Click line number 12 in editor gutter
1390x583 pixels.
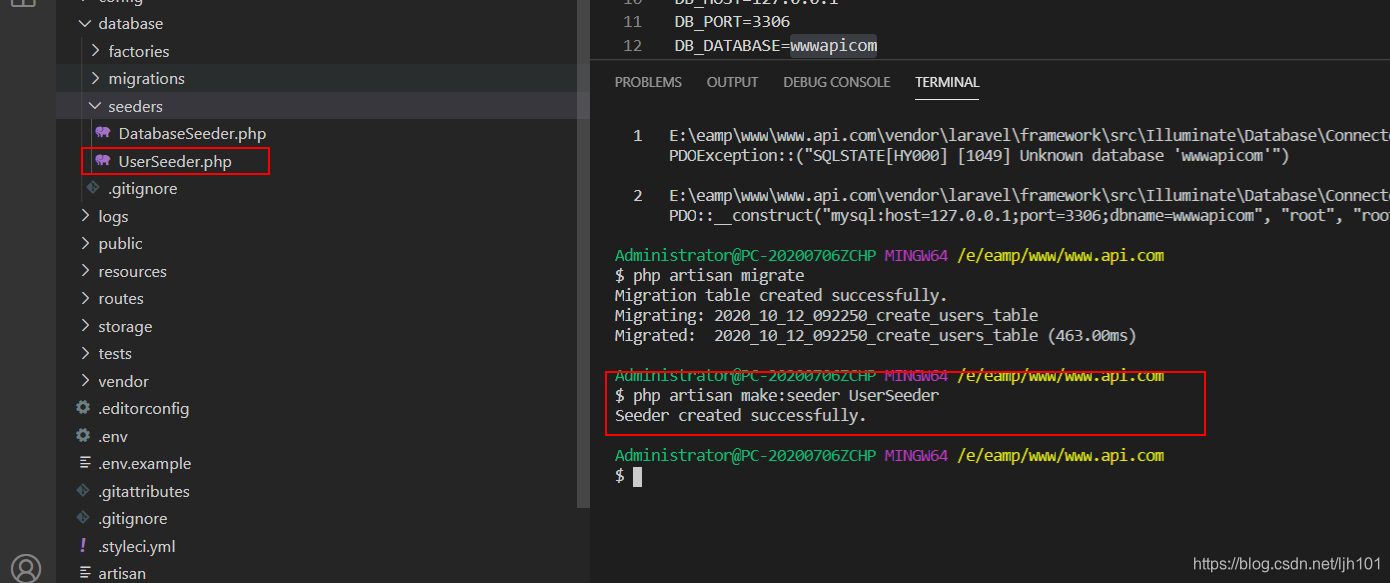point(632,46)
